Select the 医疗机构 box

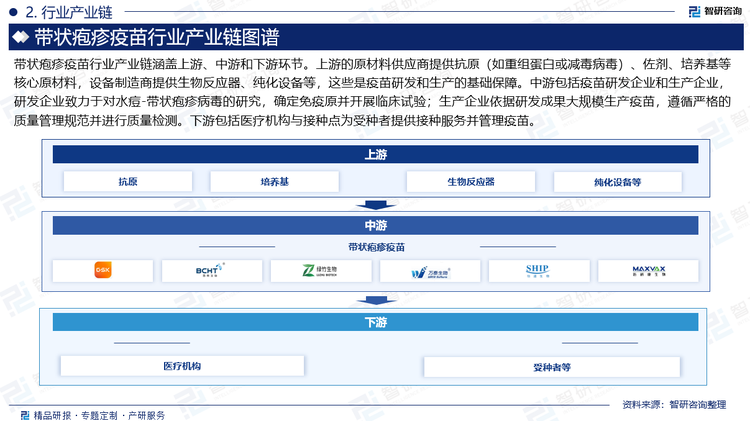[x=182, y=366]
